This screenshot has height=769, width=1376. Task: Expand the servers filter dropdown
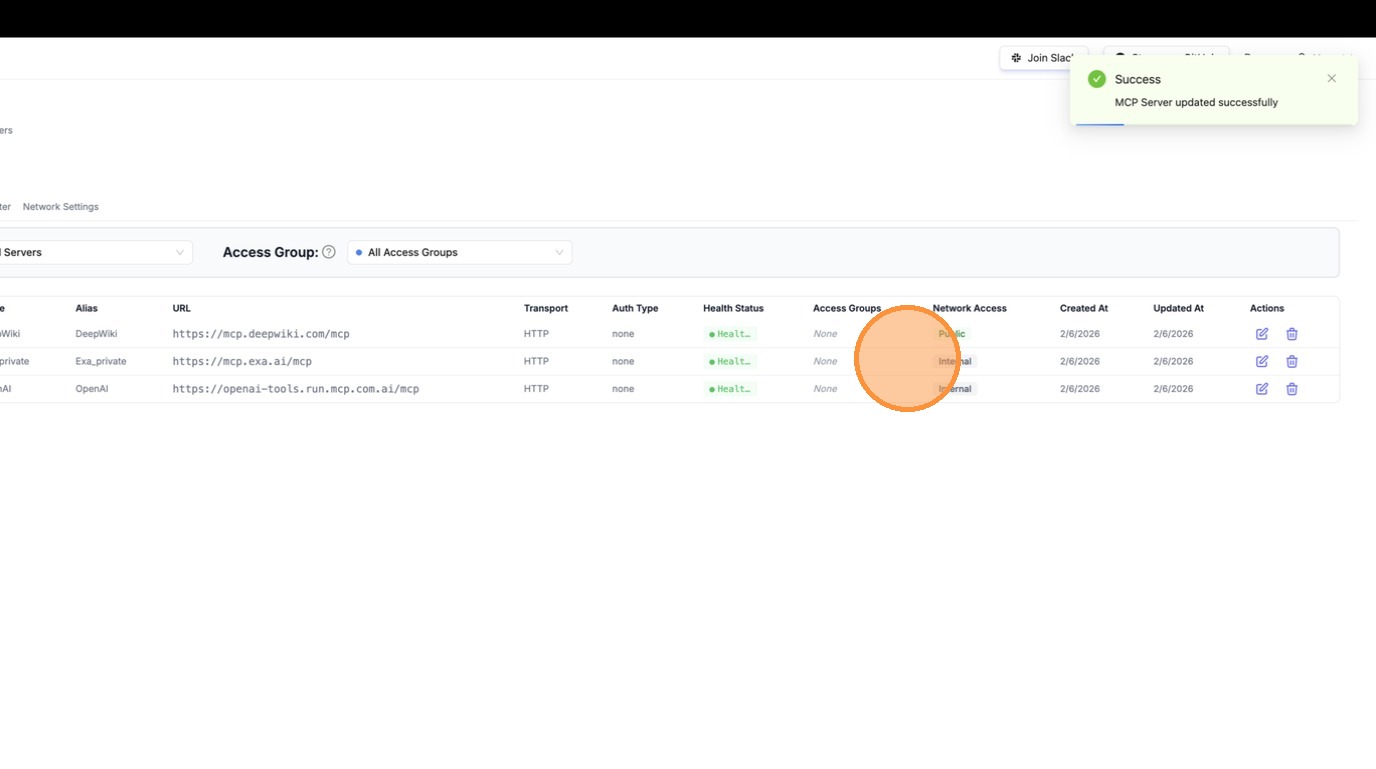click(x=95, y=253)
